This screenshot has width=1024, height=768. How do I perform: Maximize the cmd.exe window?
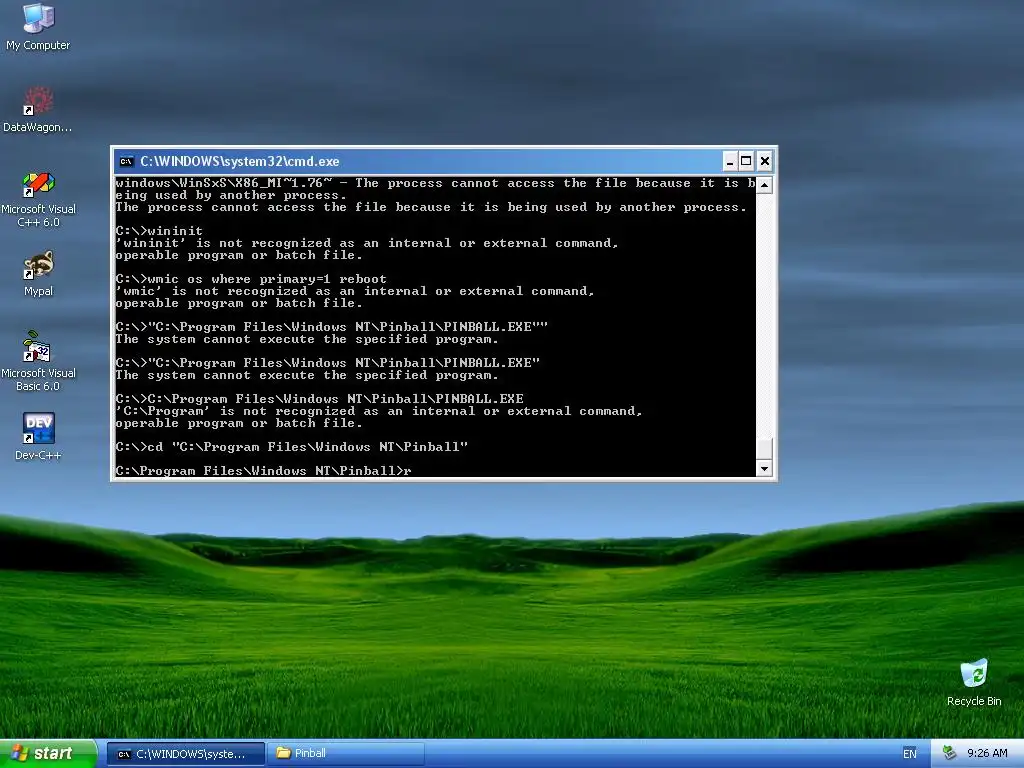746,161
